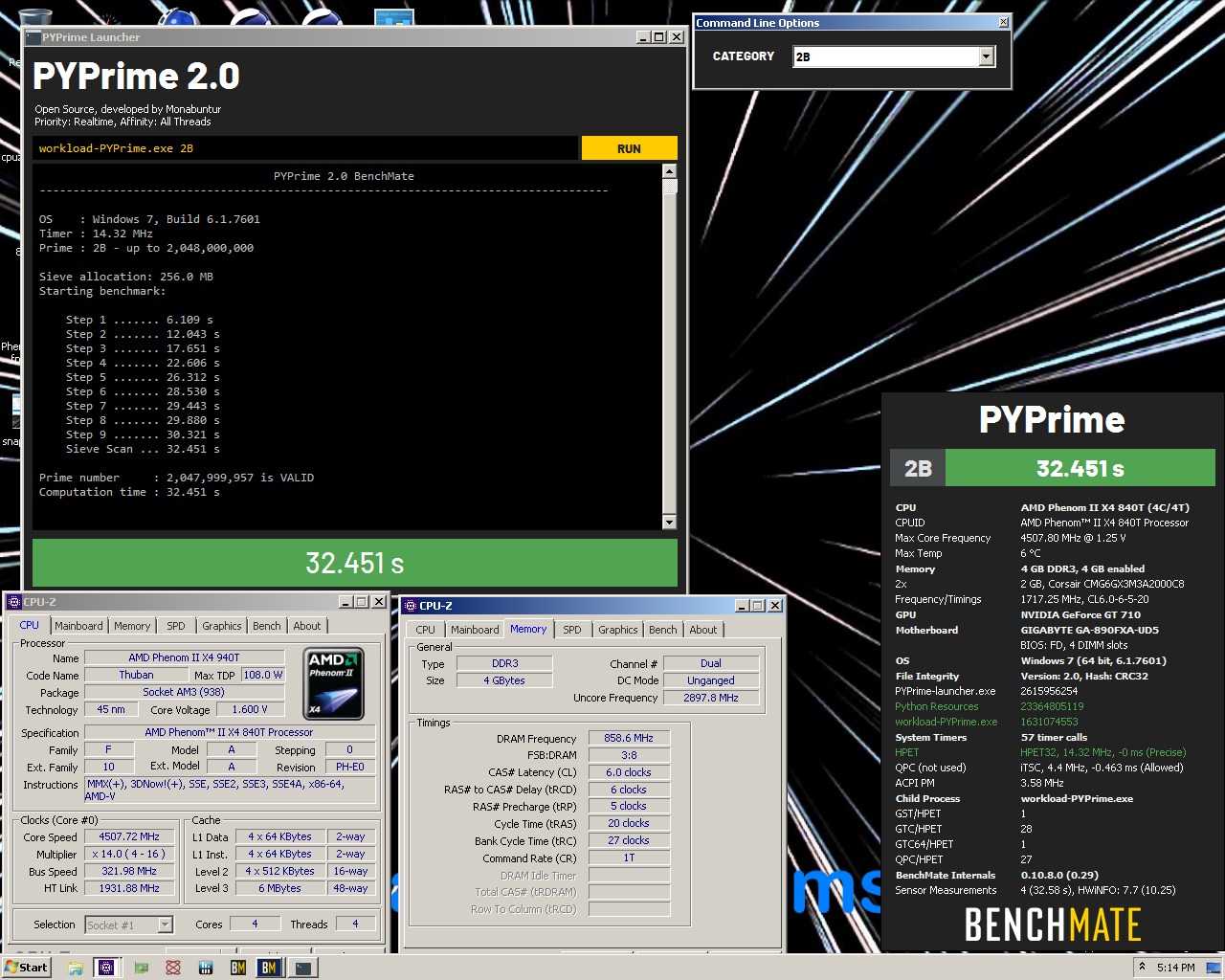Minimize the PYPrime Launcher window
This screenshot has height=980, width=1225.
coord(644,37)
